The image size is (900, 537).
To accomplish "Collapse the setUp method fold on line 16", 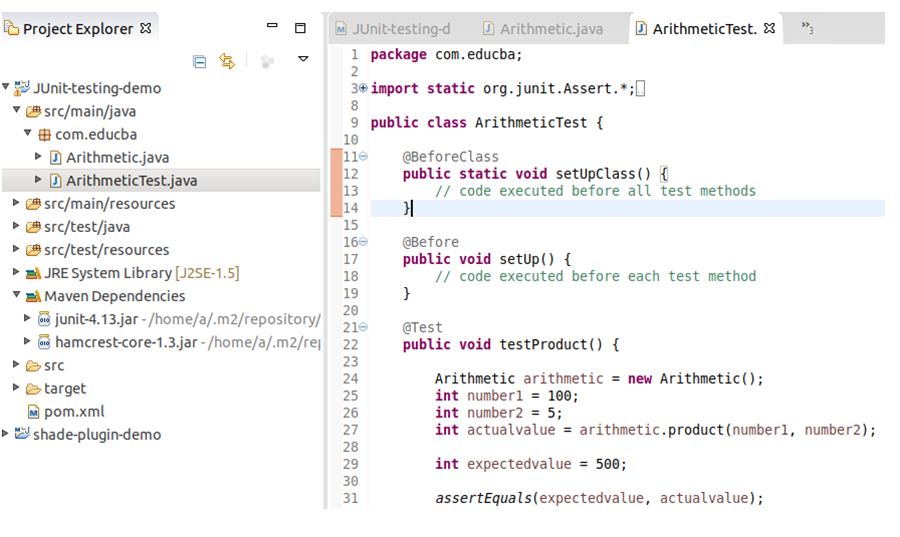I will click(x=362, y=242).
